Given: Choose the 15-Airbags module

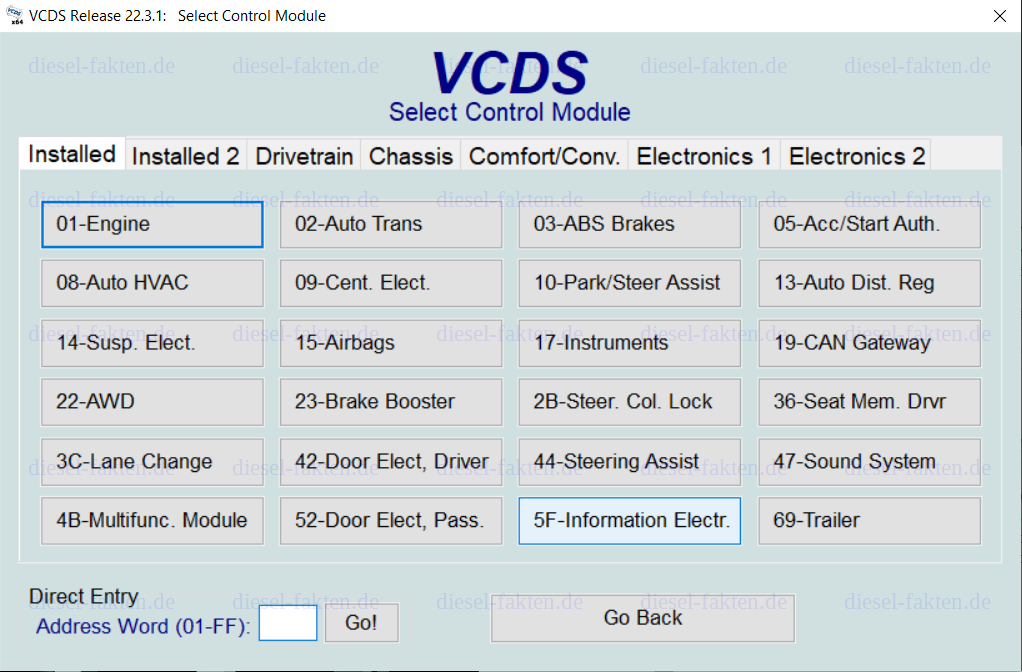Looking at the screenshot, I should click(x=391, y=343).
